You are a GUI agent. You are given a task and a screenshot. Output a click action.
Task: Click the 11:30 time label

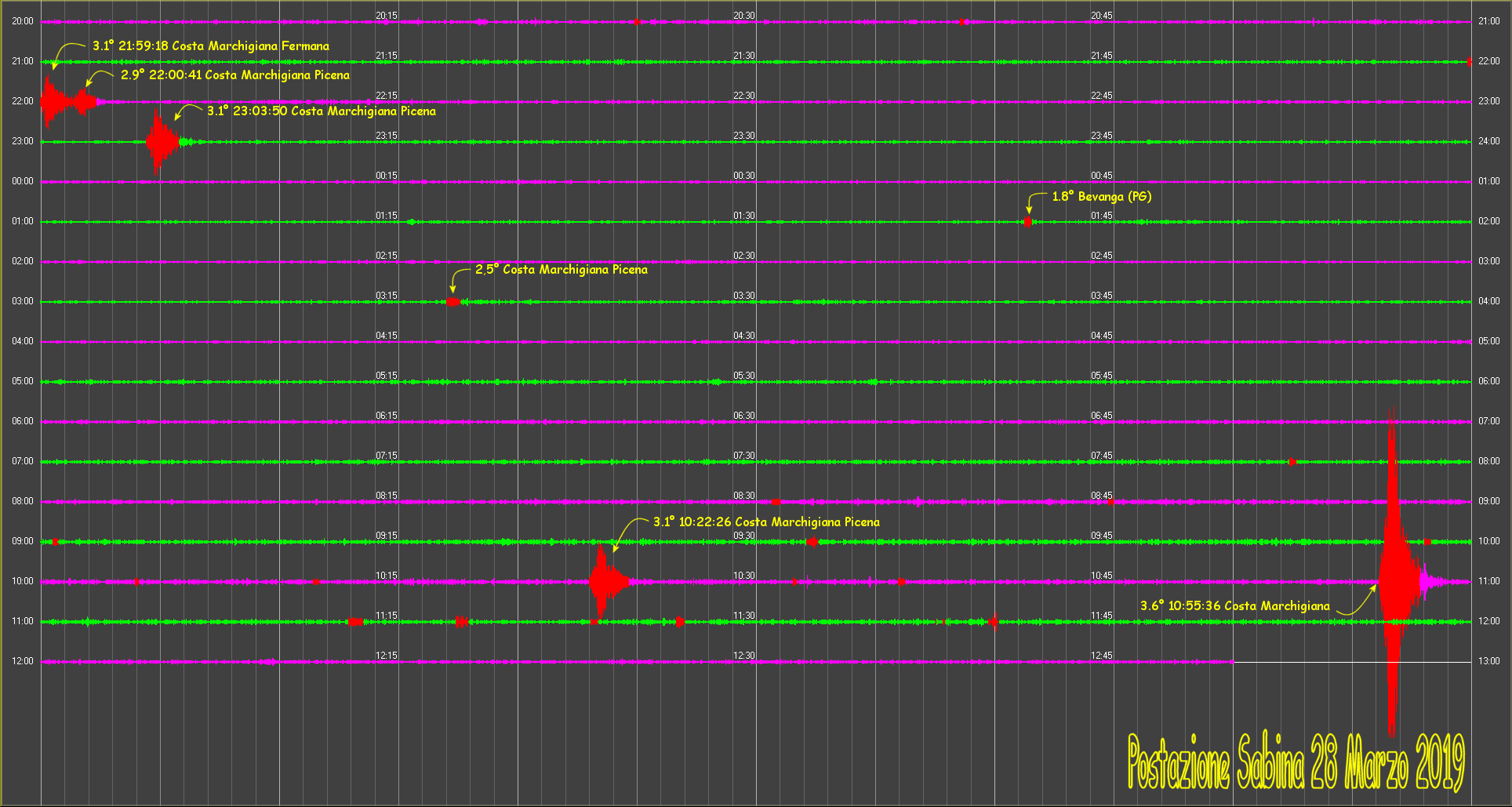[744, 616]
